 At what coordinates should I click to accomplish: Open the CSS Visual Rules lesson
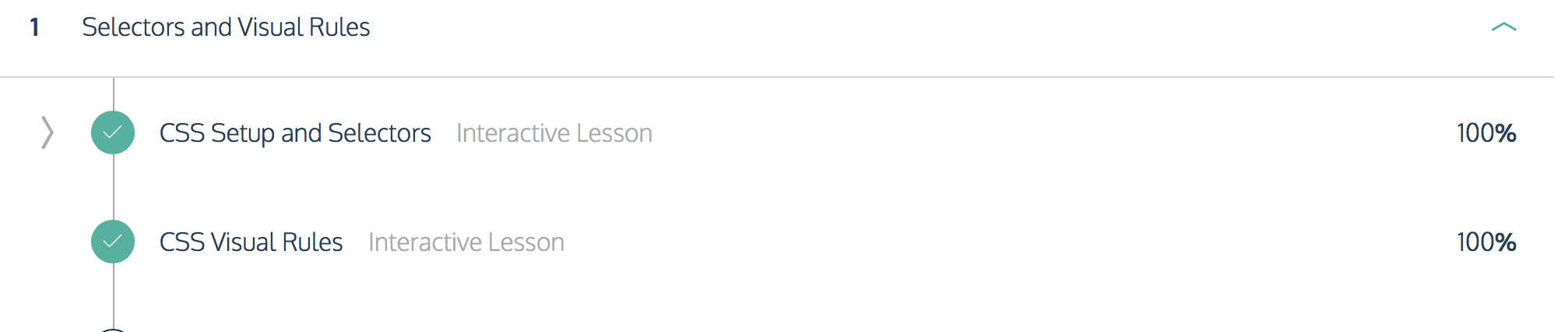(x=251, y=242)
